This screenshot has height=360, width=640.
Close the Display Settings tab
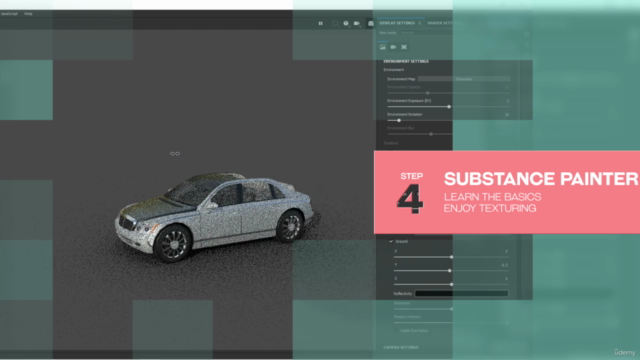[420, 23]
